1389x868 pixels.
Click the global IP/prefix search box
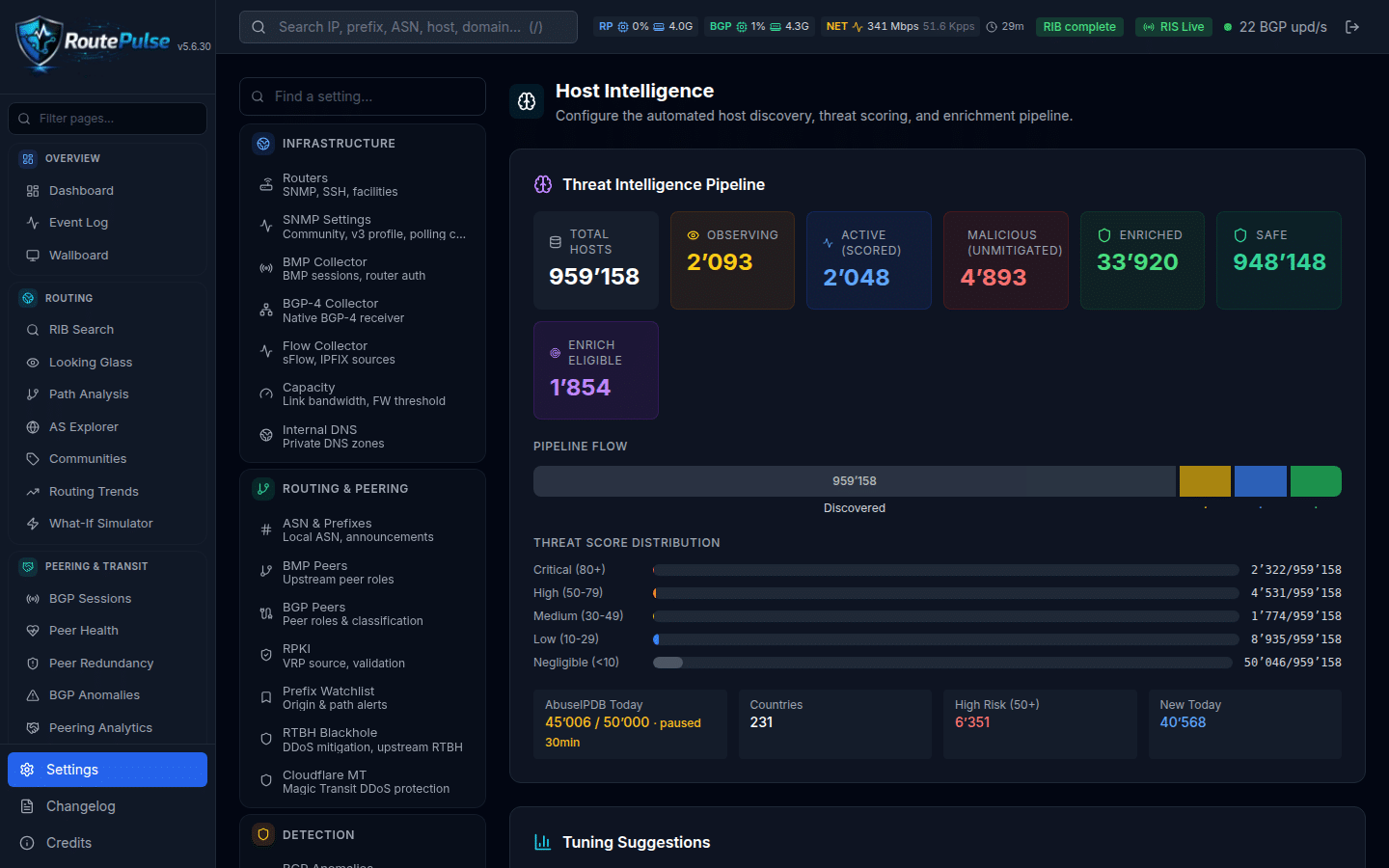[x=408, y=27]
